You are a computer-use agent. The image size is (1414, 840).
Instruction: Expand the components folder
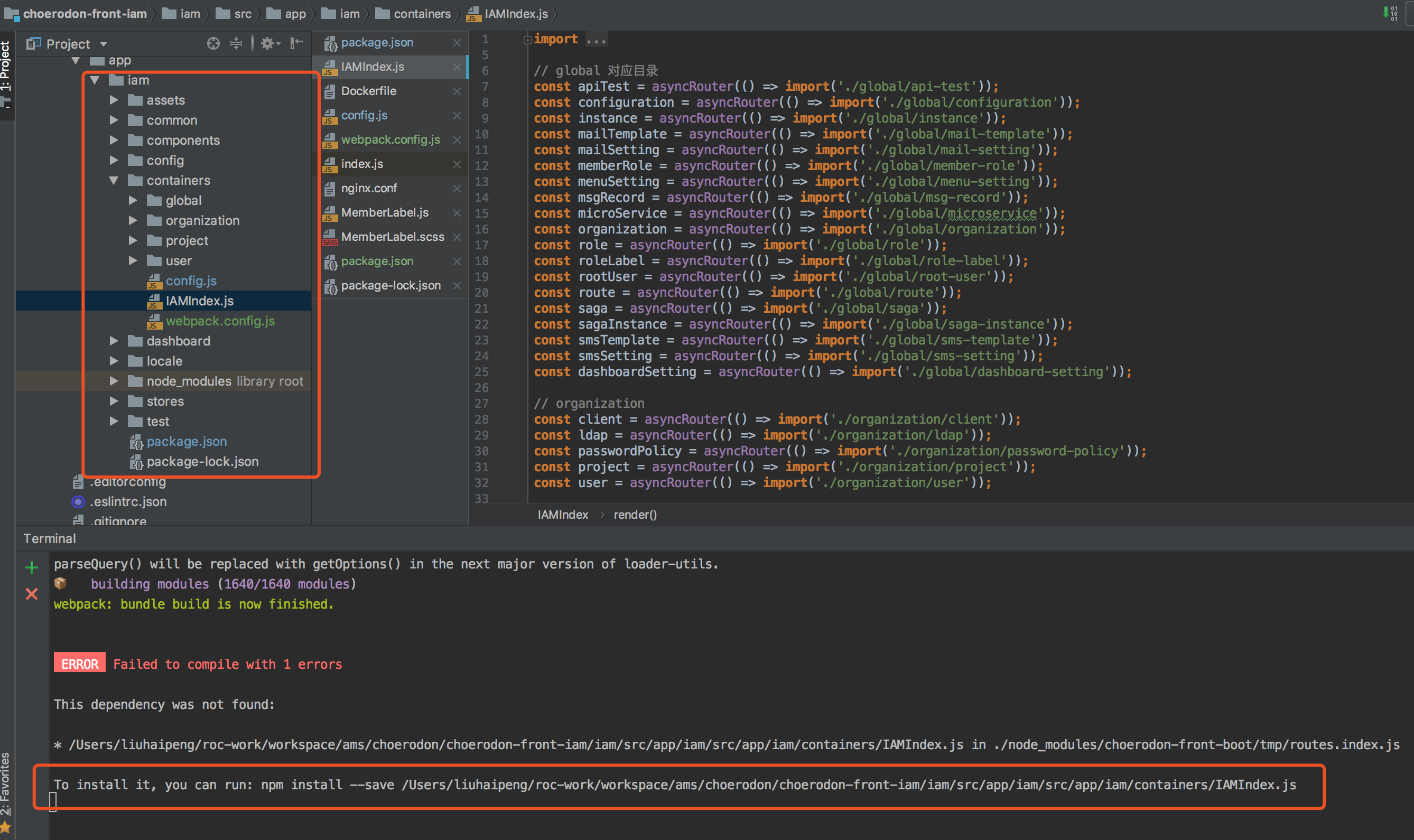pyautogui.click(x=113, y=140)
